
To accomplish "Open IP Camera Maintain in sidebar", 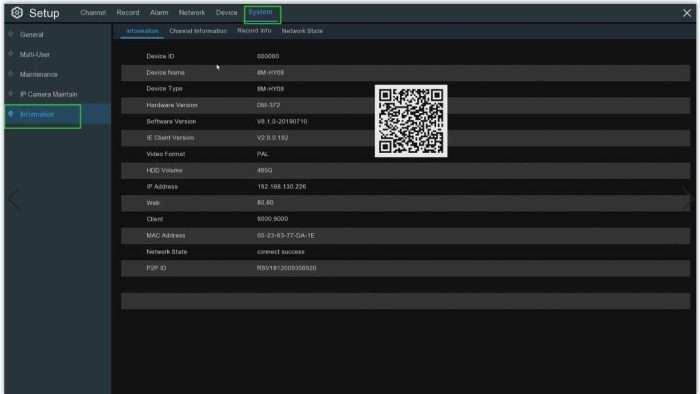I will 49,94.
